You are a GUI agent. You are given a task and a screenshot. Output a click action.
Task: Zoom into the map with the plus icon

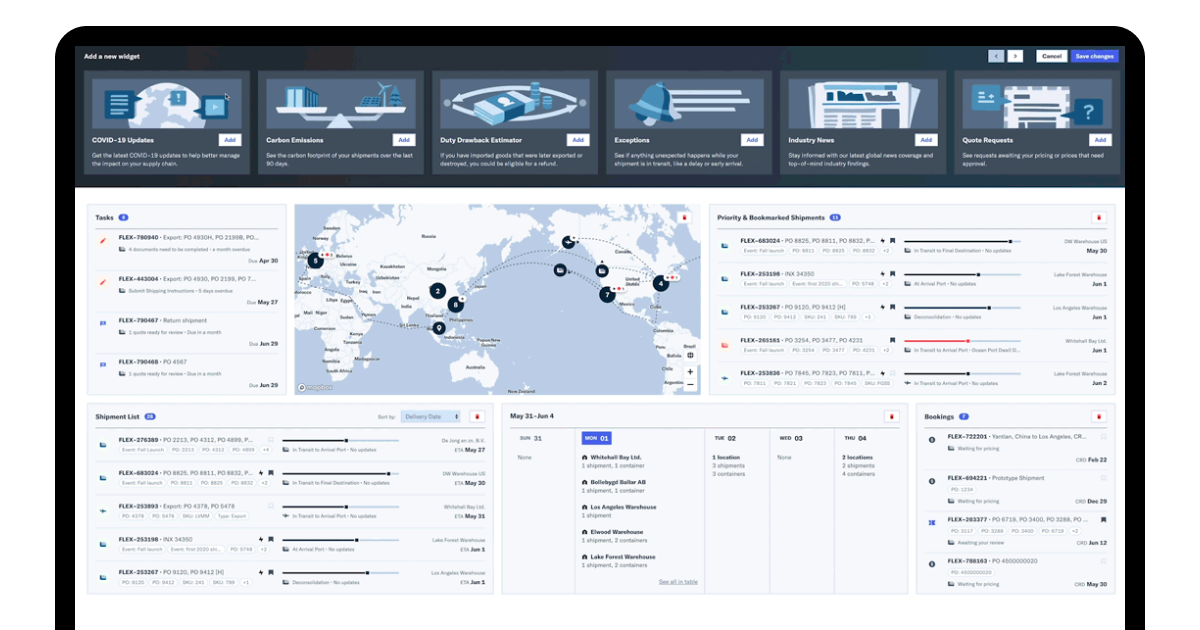(x=690, y=372)
